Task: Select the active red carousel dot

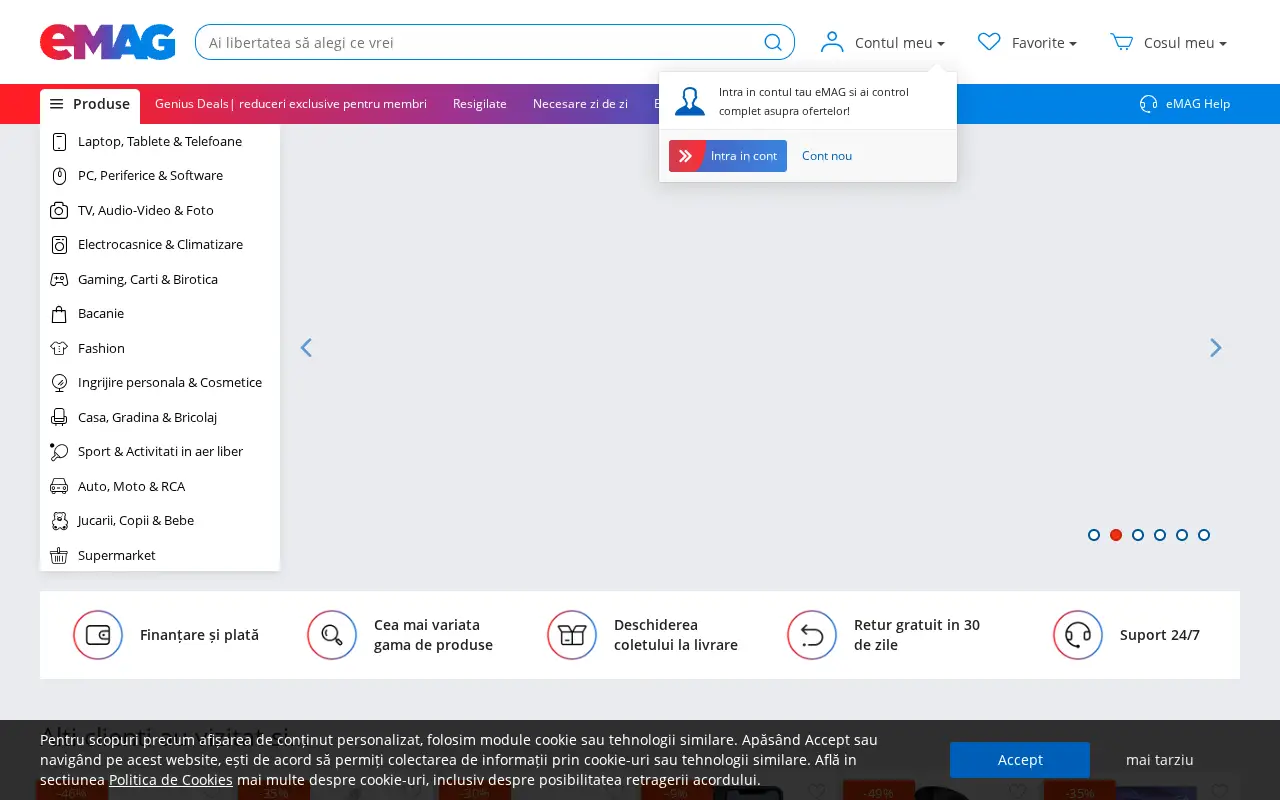Action: point(1116,535)
